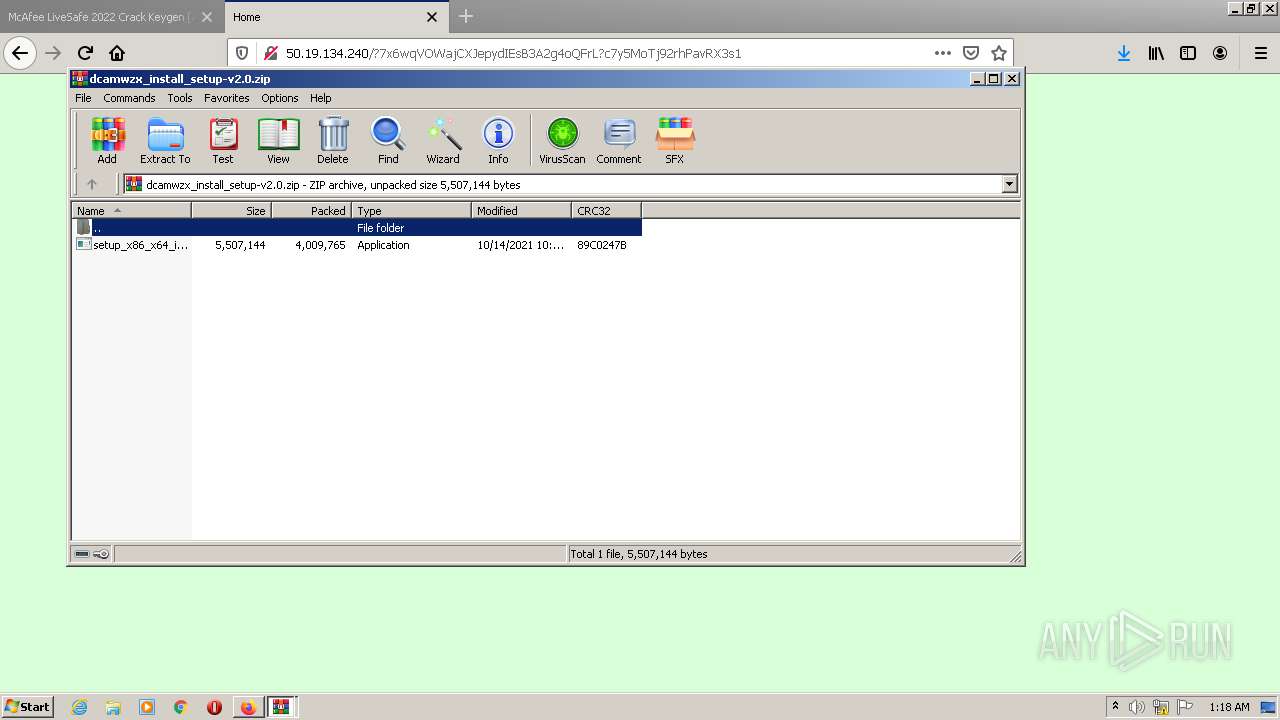Screen dimensions: 1280x720
Task: Click the Delete trash icon
Action: point(333,140)
